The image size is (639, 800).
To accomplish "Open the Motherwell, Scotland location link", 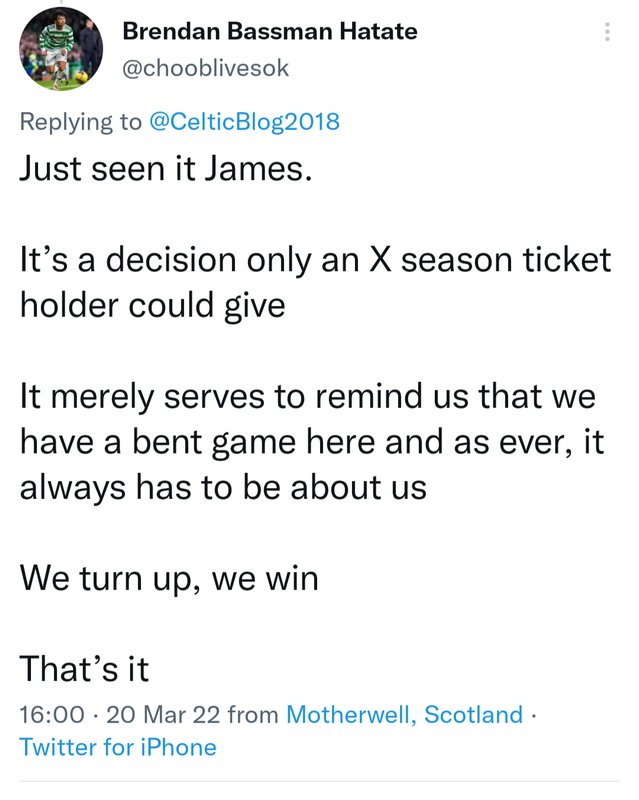I will point(404,715).
